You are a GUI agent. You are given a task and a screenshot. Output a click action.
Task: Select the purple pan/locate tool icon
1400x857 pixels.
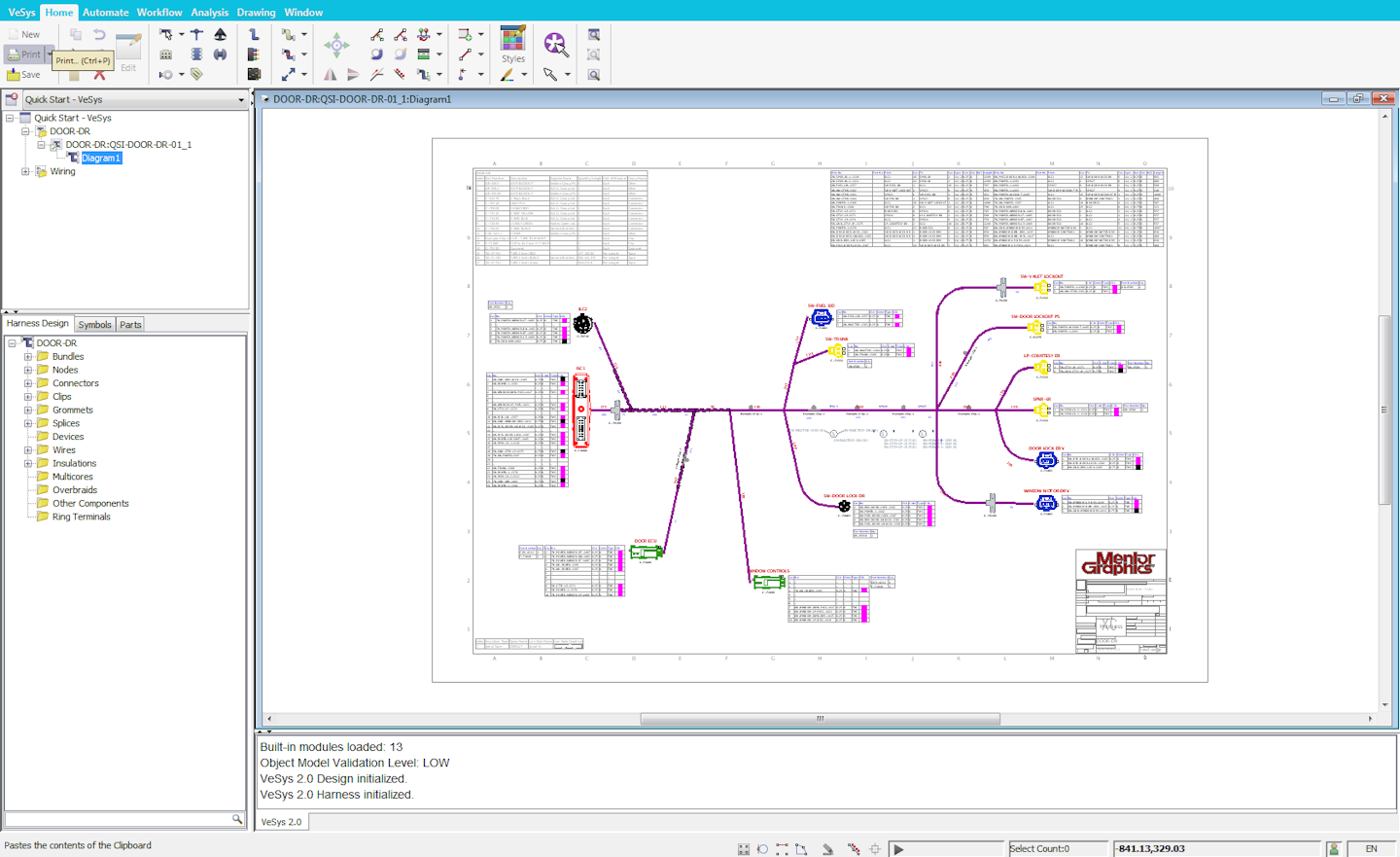click(554, 45)
